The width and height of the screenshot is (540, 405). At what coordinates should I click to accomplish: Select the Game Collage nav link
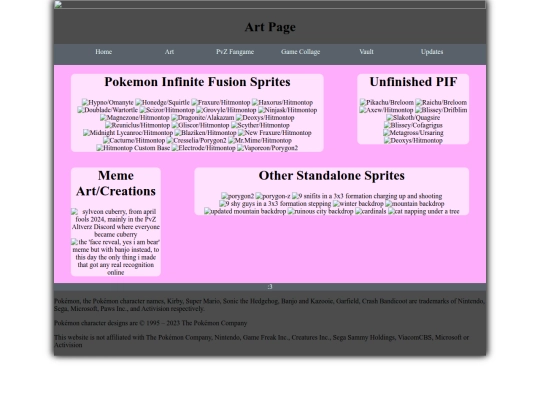300,52
